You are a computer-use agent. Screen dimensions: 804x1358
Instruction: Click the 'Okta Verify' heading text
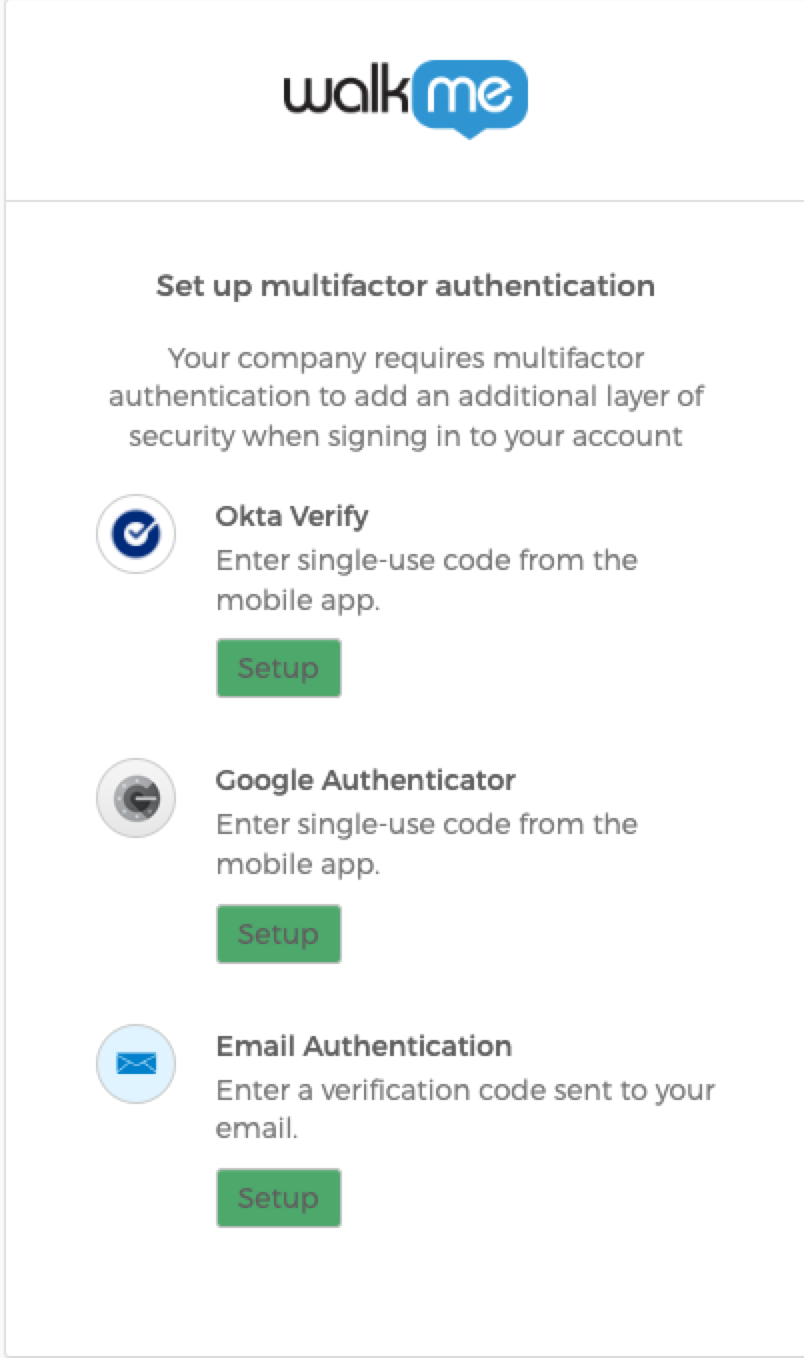click(291, 516)
